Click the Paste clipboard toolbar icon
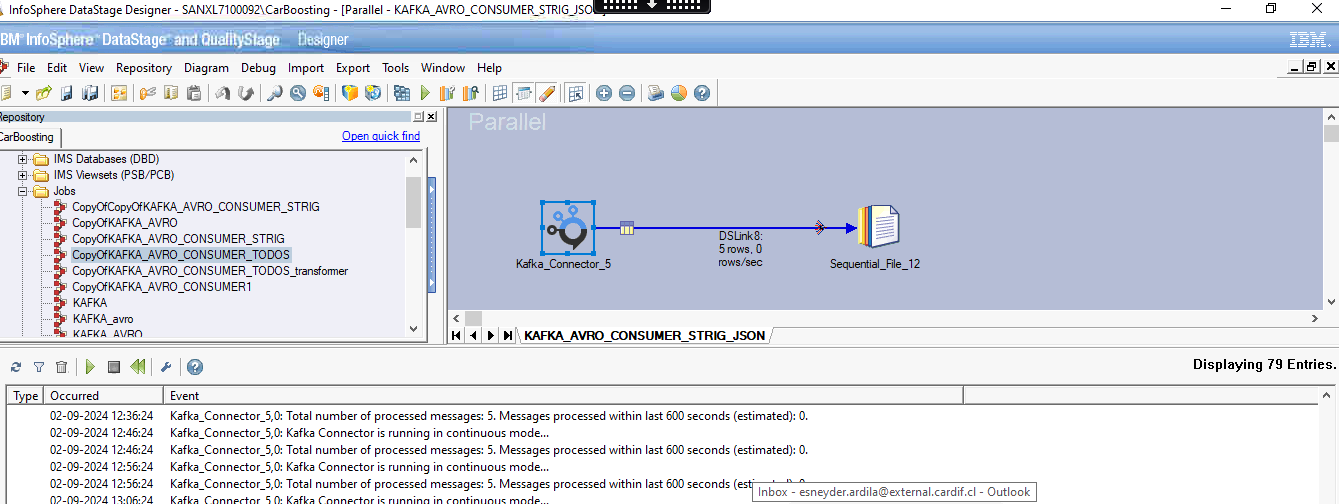 coord(194,93)
